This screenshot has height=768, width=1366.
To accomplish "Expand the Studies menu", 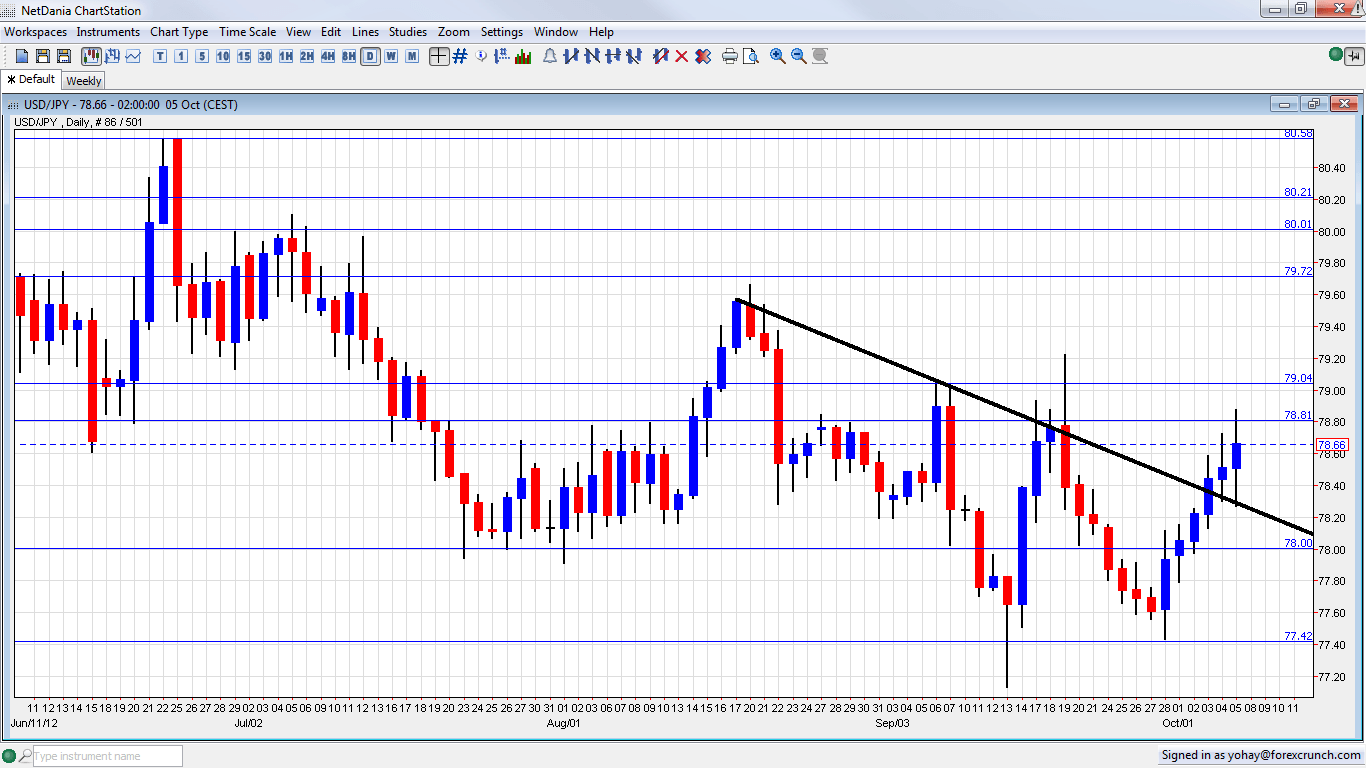I will pyautogui.click(x=407, y=32).
